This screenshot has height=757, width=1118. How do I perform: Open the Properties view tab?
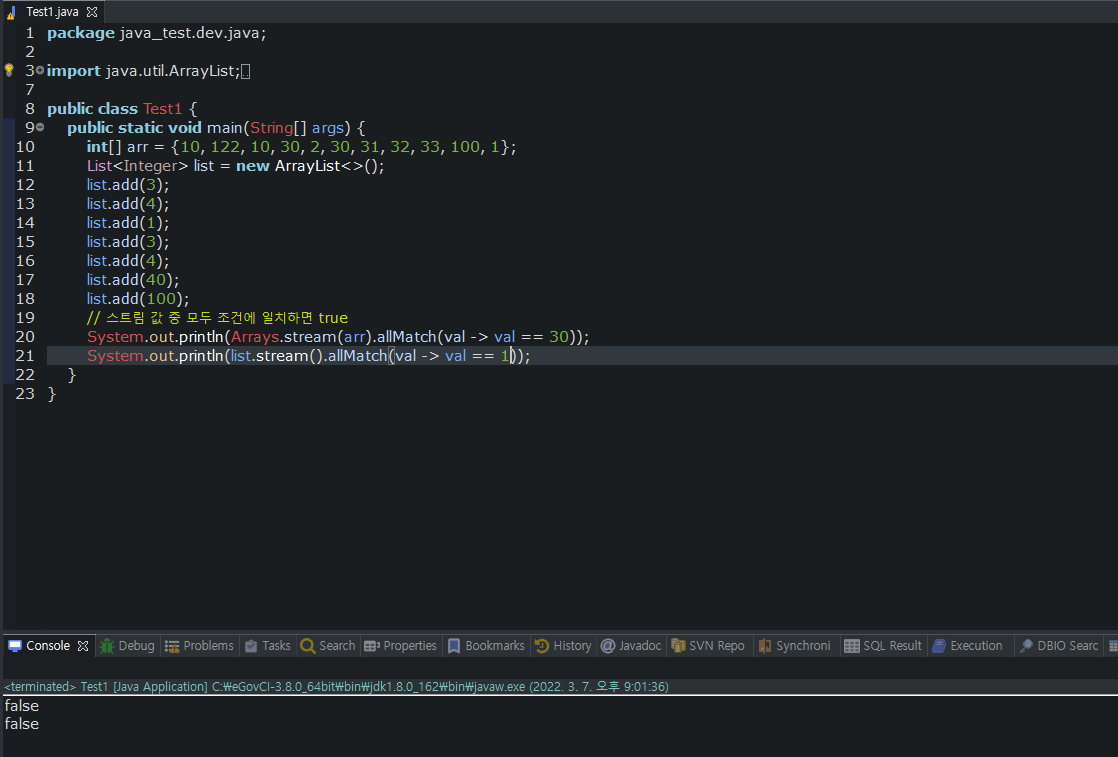(x=401, y=646)
